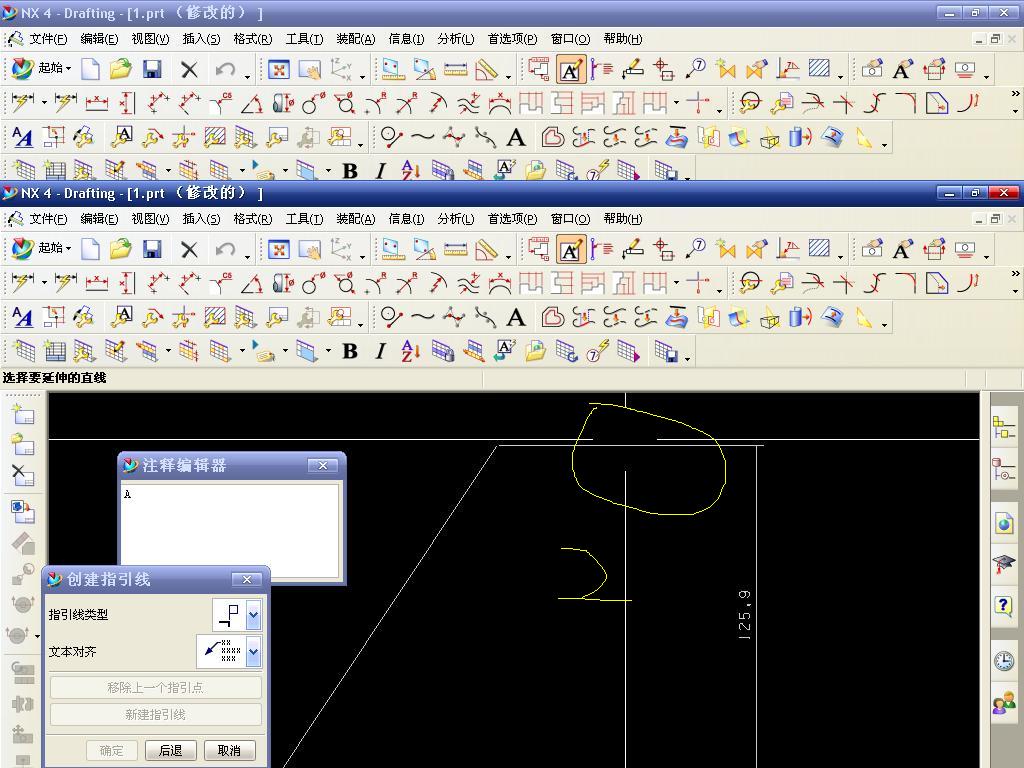The width and height of the screenshot is (1024, 768).
Task: Click the crosshatch fill icon in lower window
Action: click(819, 248)
